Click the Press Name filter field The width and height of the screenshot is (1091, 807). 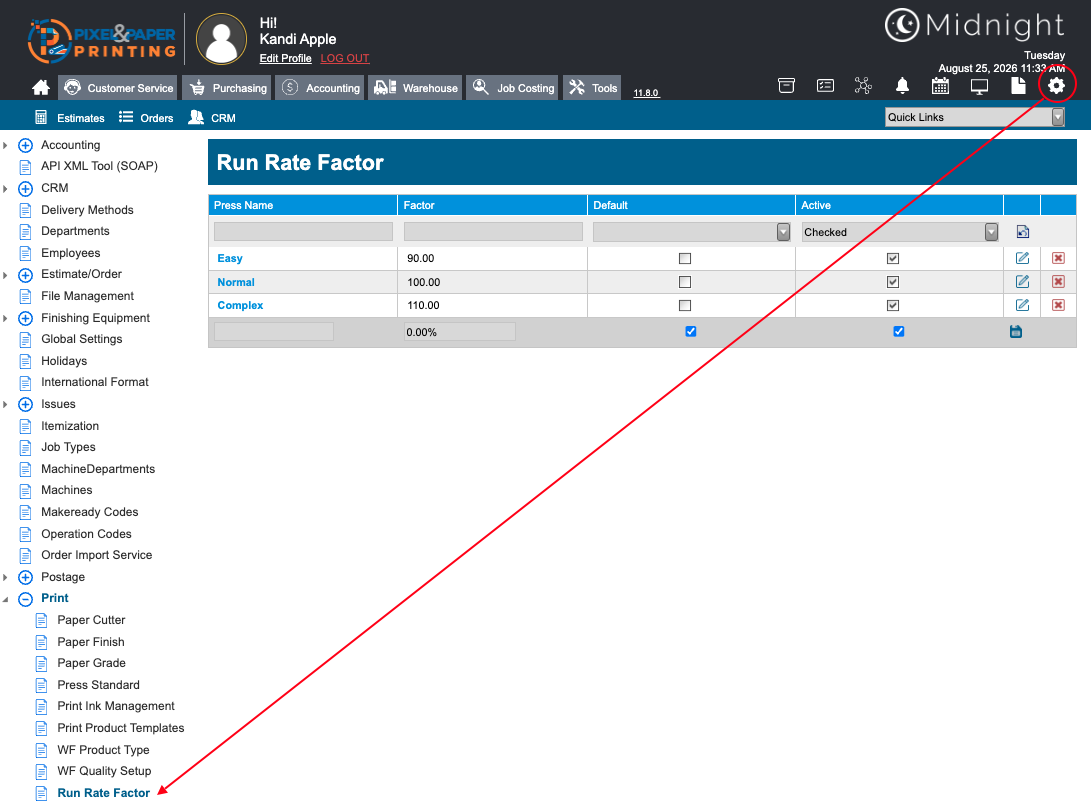point(303,232)
